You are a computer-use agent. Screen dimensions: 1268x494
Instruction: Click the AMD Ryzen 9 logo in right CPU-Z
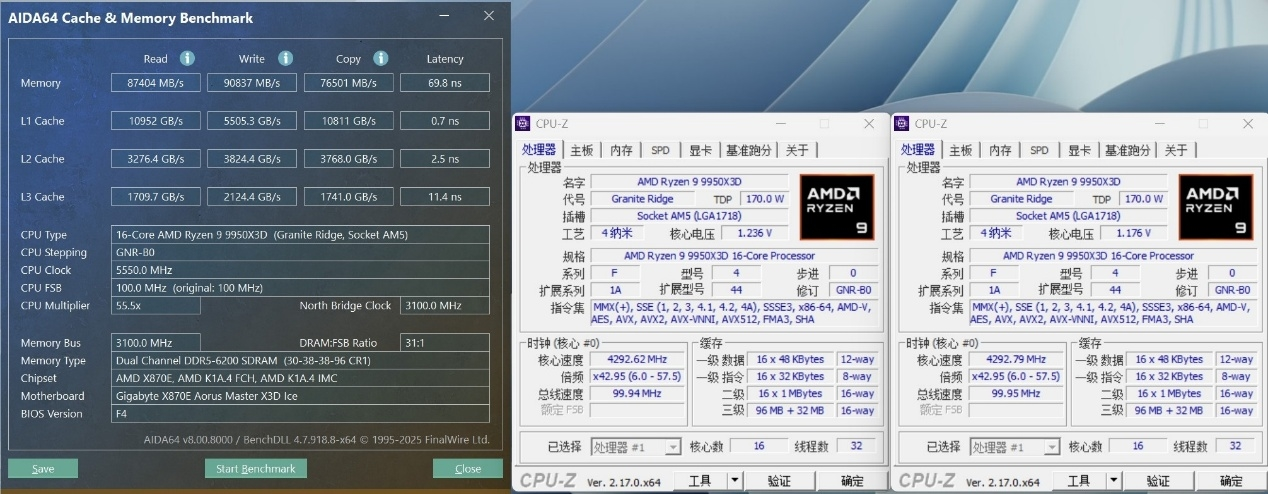[x=1216, y=208]
